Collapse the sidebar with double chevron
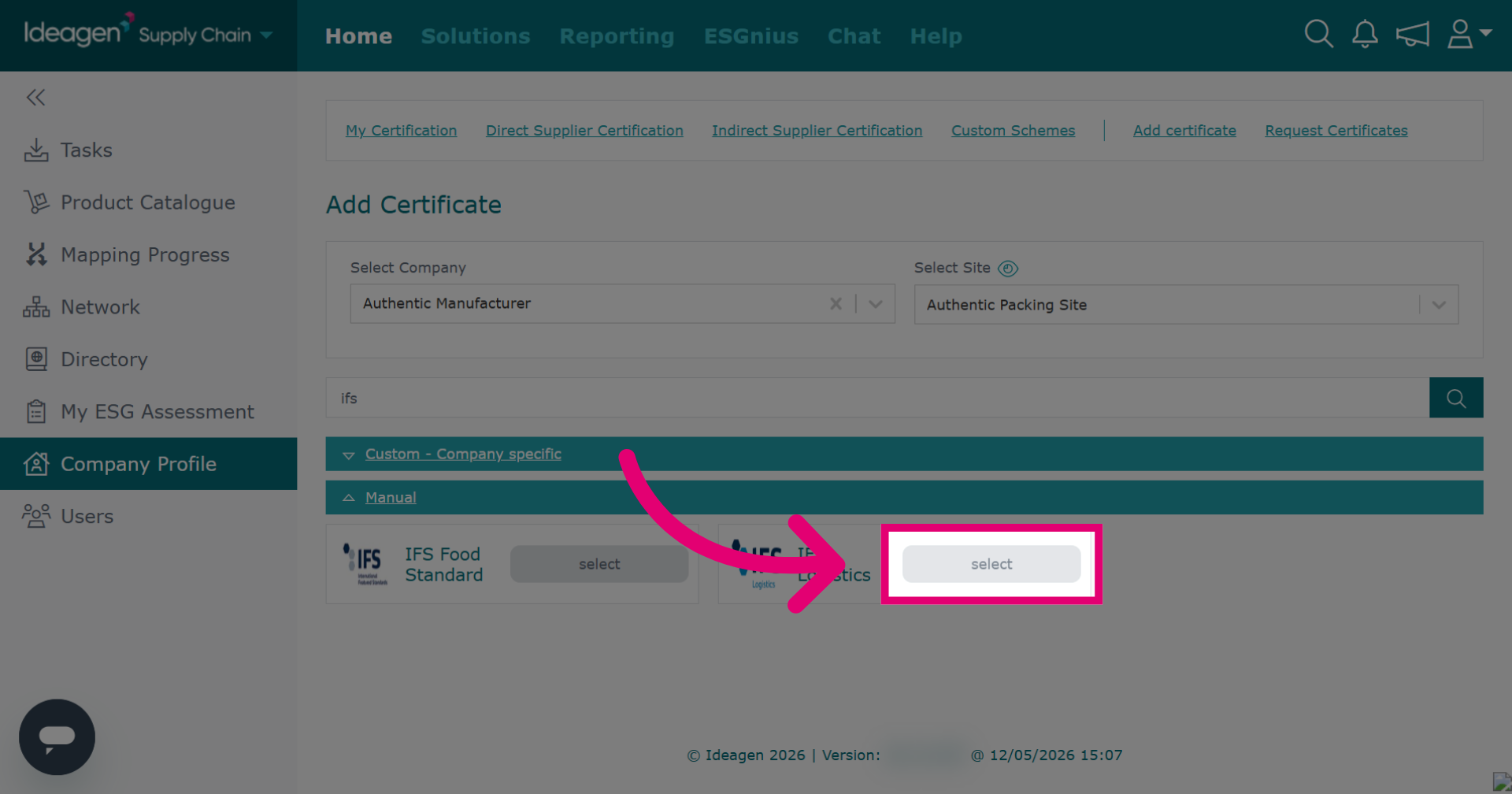The image size is (1512, 794). (35, 97)
